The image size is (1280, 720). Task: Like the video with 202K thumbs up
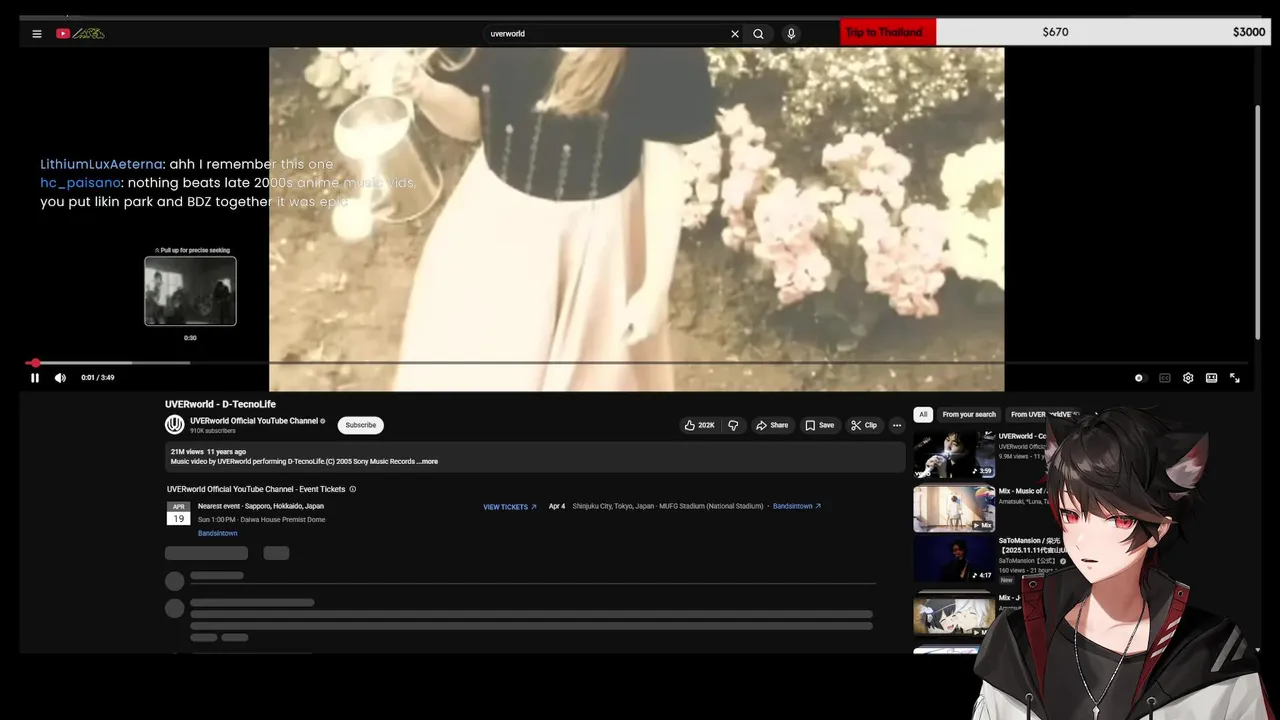click(x=699, y=425)
